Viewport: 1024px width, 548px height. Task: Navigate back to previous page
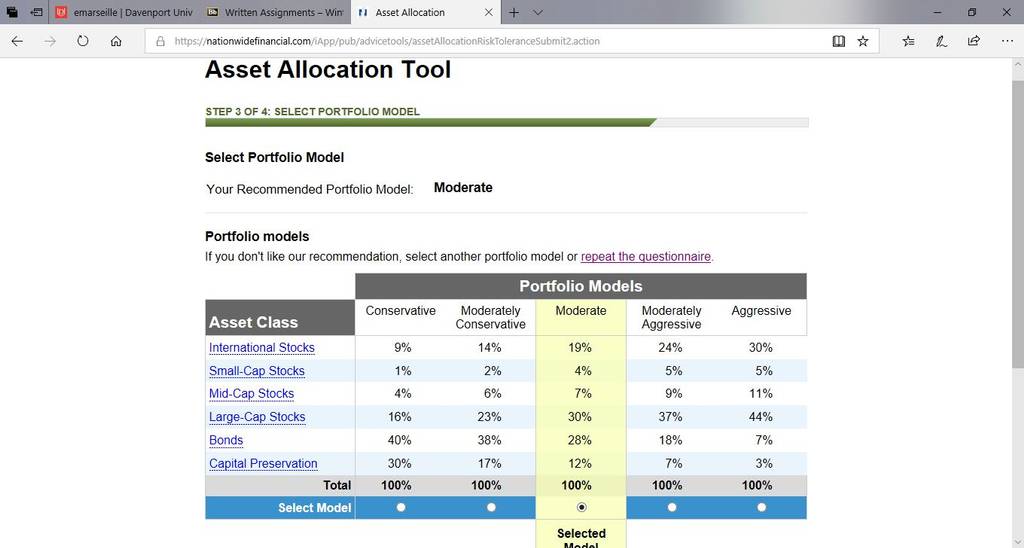pos(17,41)
